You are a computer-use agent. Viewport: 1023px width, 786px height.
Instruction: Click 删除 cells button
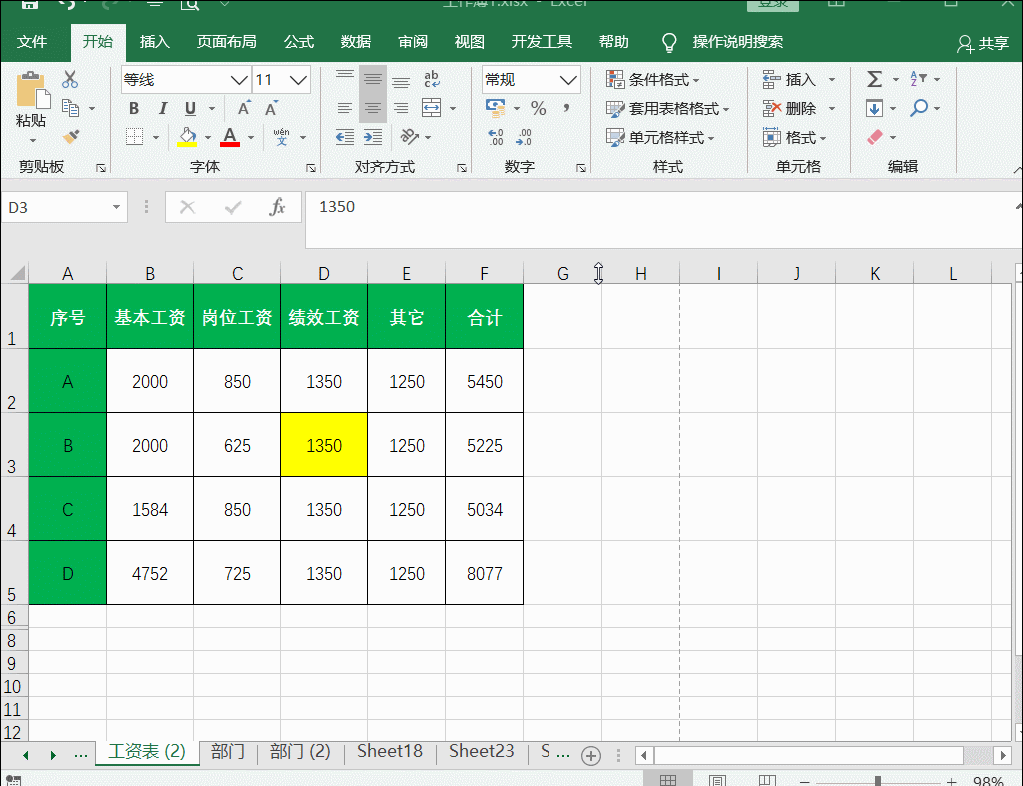tap(789, 108)
